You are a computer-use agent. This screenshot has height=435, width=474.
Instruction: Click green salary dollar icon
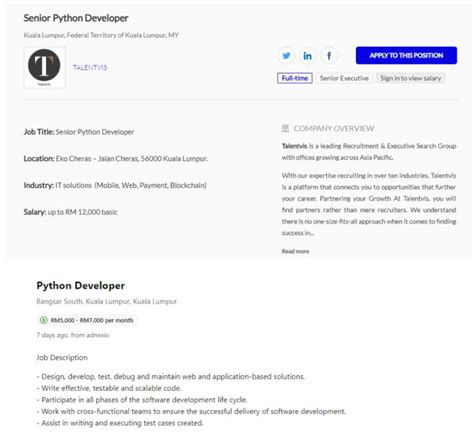point(44,320)
